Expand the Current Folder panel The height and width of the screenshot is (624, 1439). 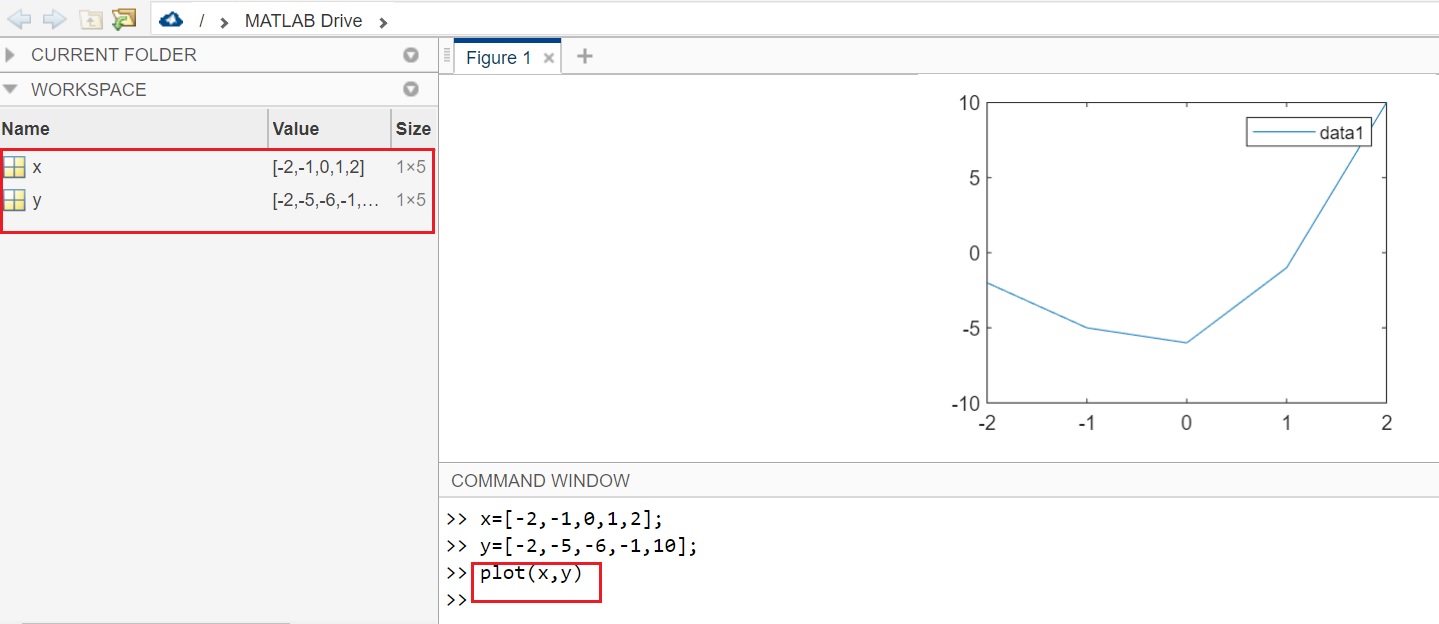10,55
